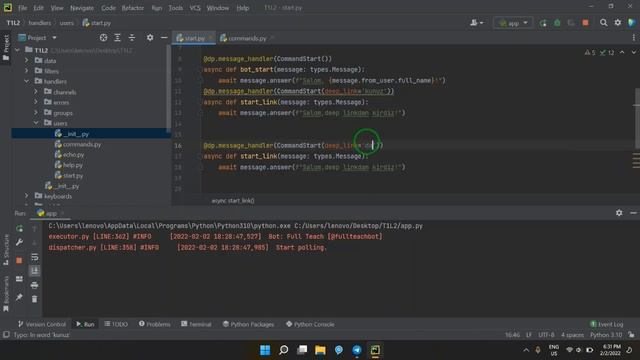The height and width of the screenshot is (360, 640).
Task: Open Telegram from the taskbar
Action: 357,350
